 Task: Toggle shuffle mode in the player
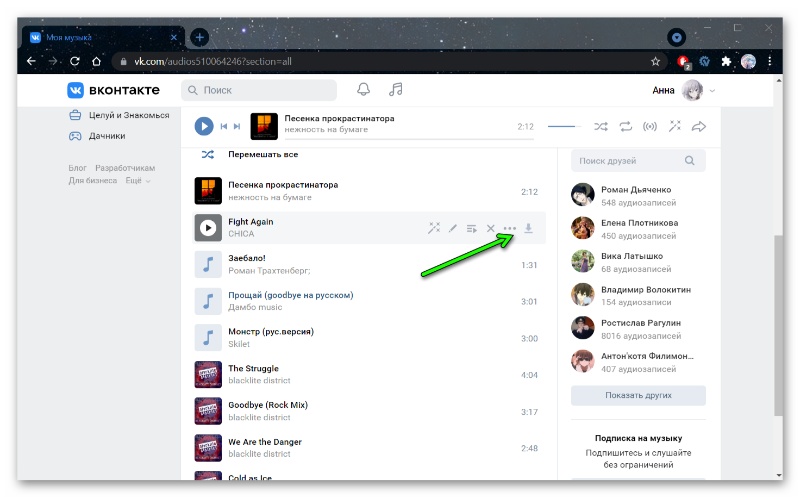coord(601,127)
